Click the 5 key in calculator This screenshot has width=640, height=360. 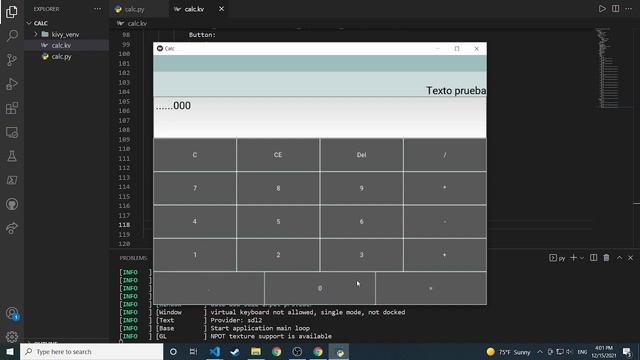[x=278, y=221]
